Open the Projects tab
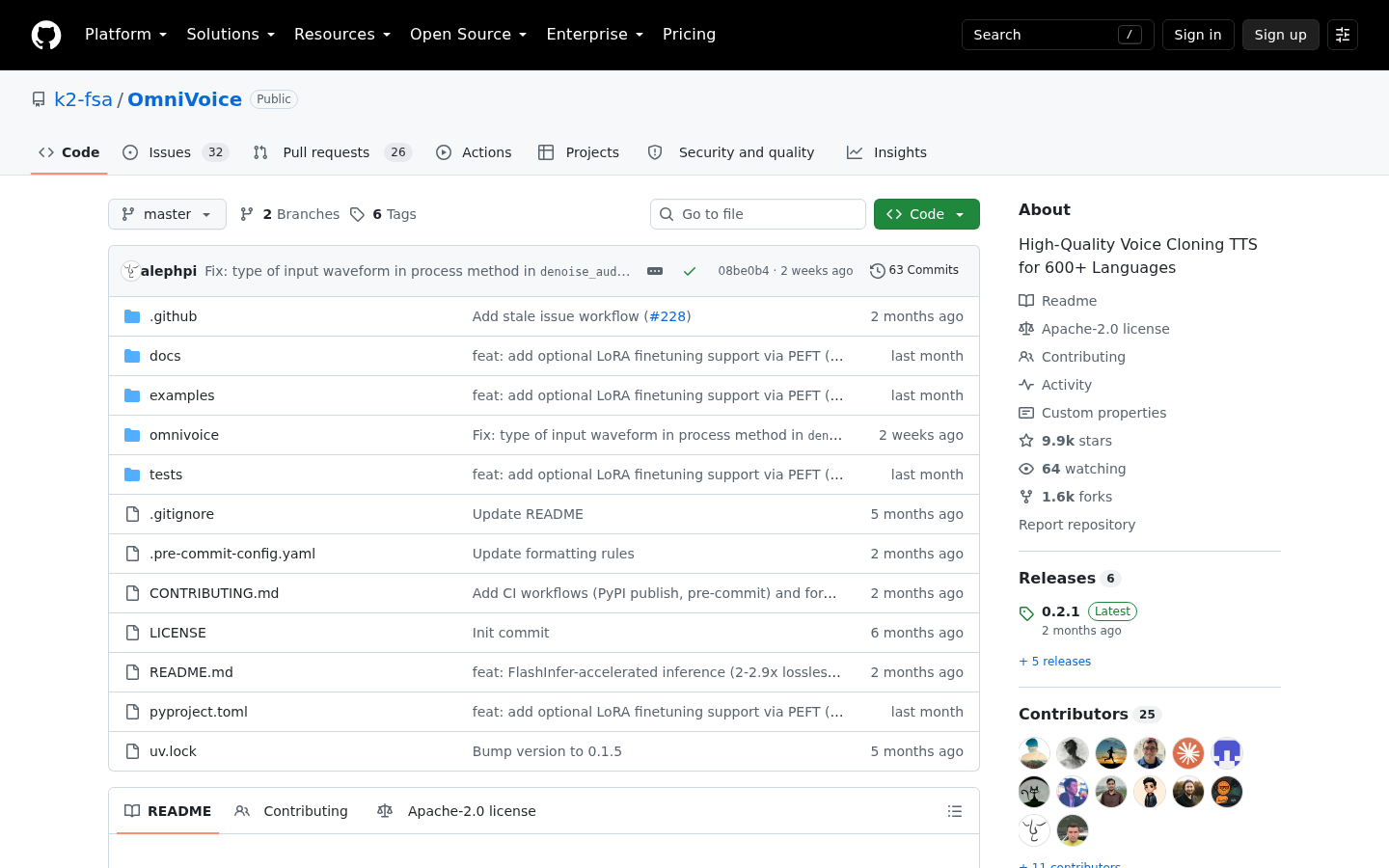This screenshot has width=1389, height=868. (x=579, y=152)
